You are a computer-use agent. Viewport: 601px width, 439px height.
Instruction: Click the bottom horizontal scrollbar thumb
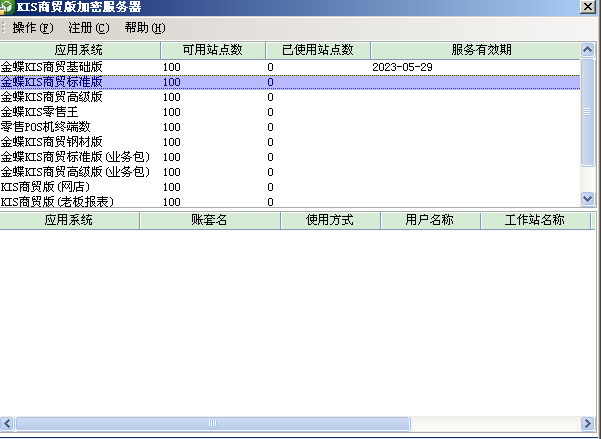pyautogui.click(x=213, y=424)
